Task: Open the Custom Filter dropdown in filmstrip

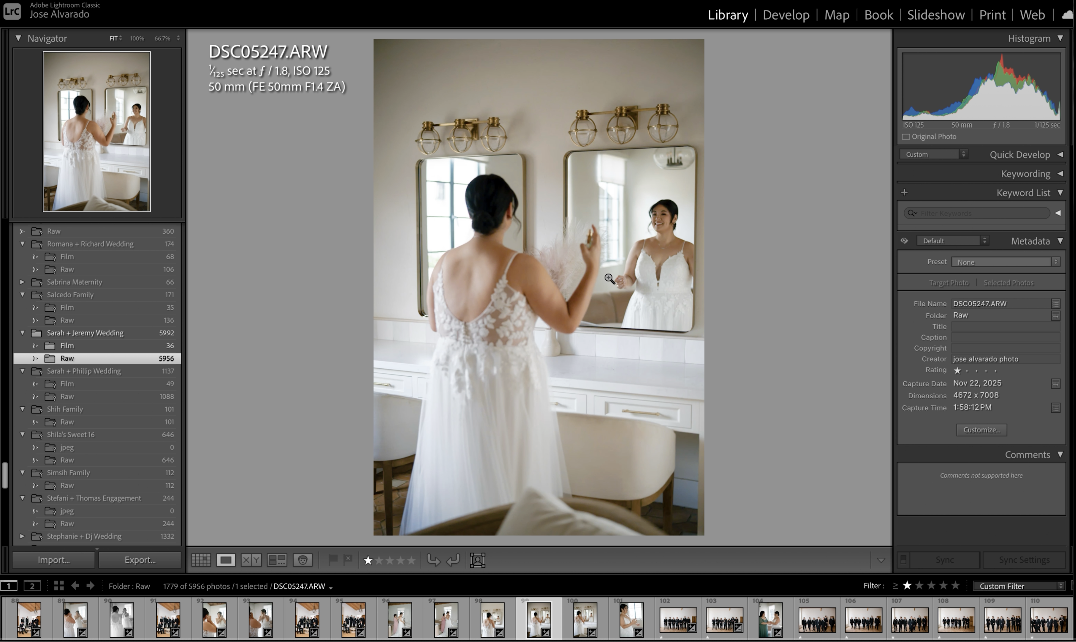Action: [1018, 586]
